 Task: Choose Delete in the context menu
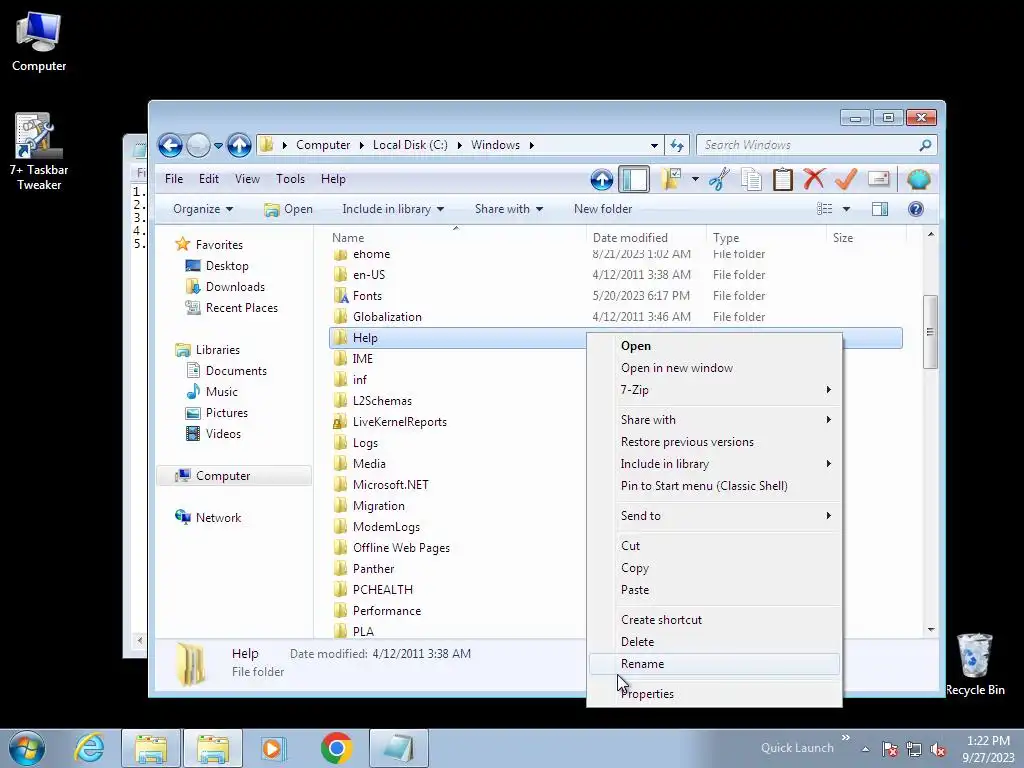tap(714, 641)
